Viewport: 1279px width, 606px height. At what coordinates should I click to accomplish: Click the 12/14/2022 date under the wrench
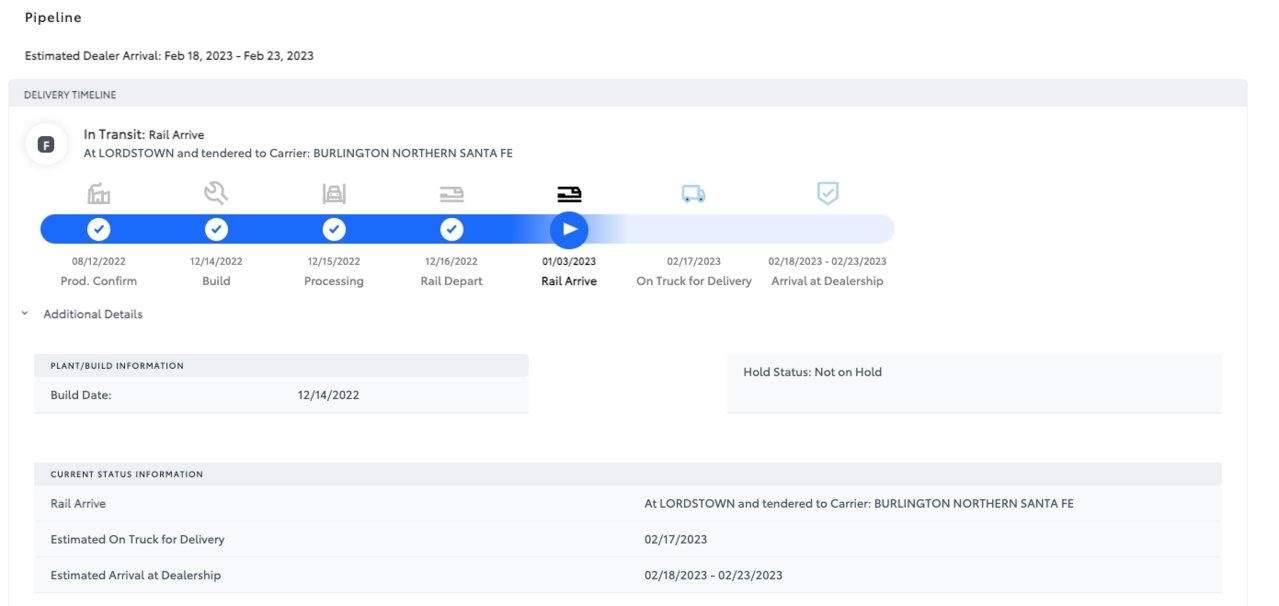coord(216,262)
